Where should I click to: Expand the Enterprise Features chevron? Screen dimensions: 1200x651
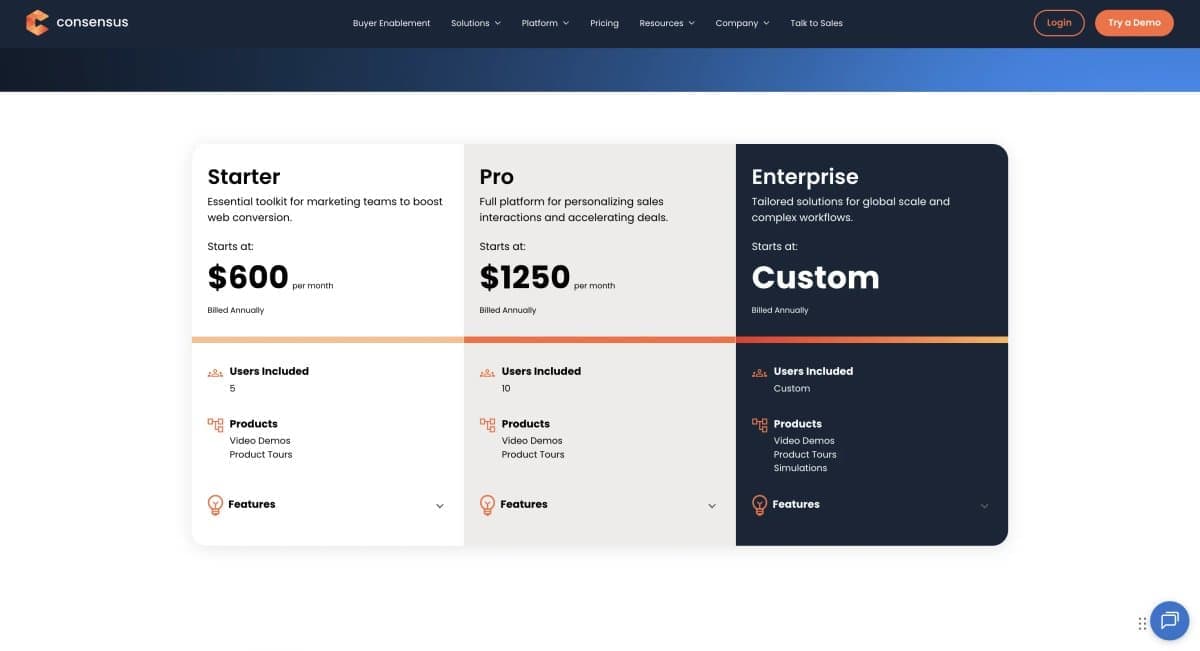coord(984,506)
